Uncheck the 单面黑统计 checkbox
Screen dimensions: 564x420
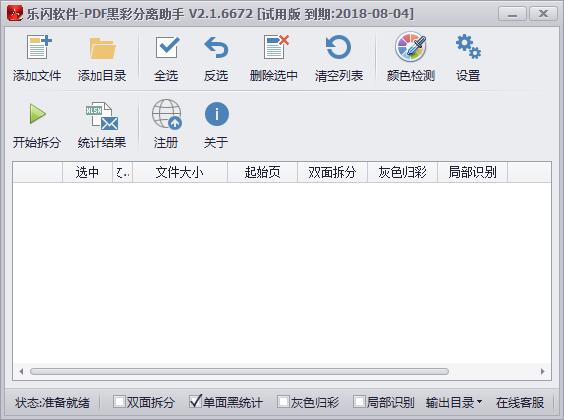pos(195,402)
